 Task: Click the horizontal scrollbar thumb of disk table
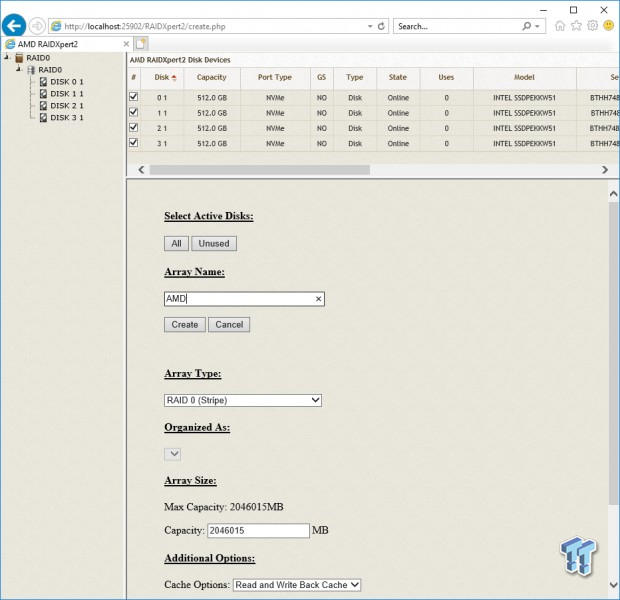[x=260, y=170]
